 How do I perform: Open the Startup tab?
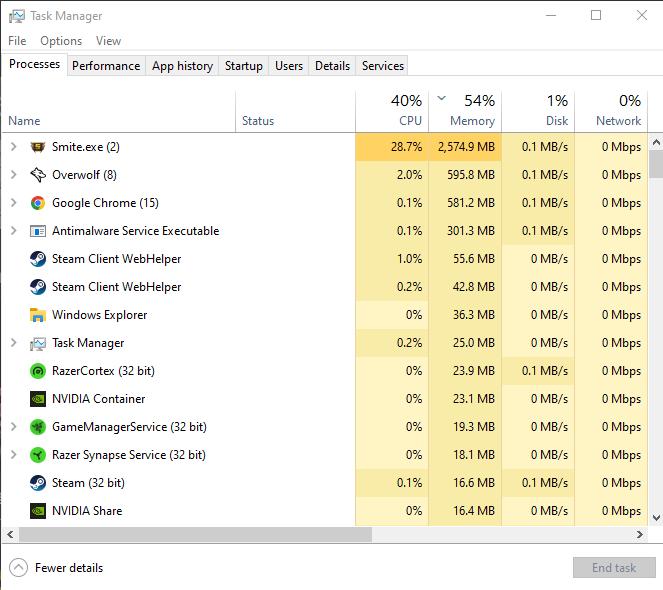[x=244, y=66]
